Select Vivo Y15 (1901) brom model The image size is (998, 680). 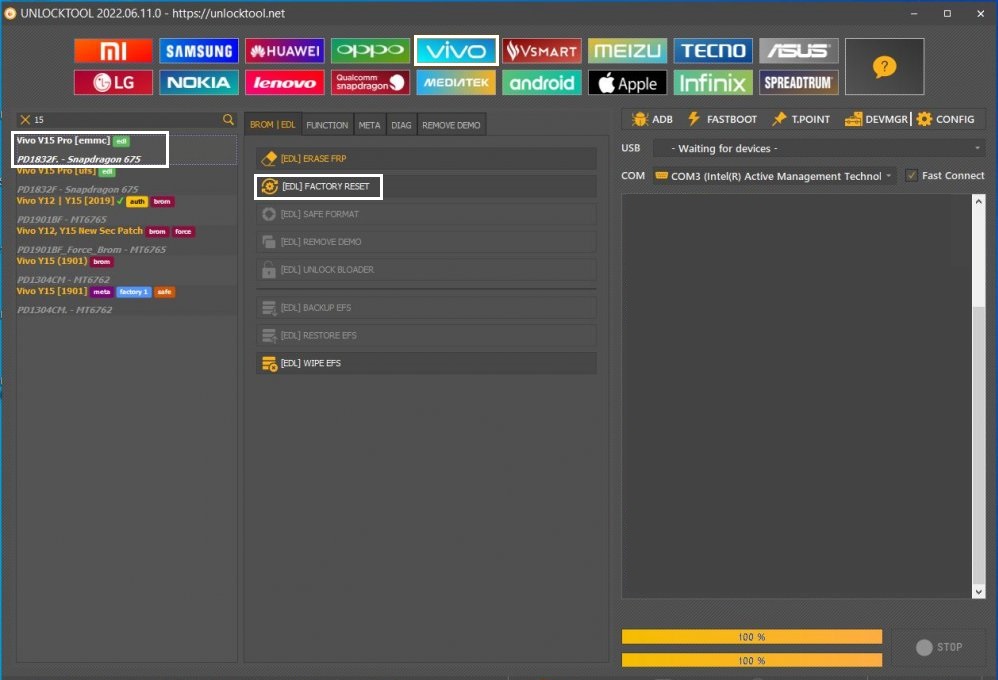pos(127,270)
